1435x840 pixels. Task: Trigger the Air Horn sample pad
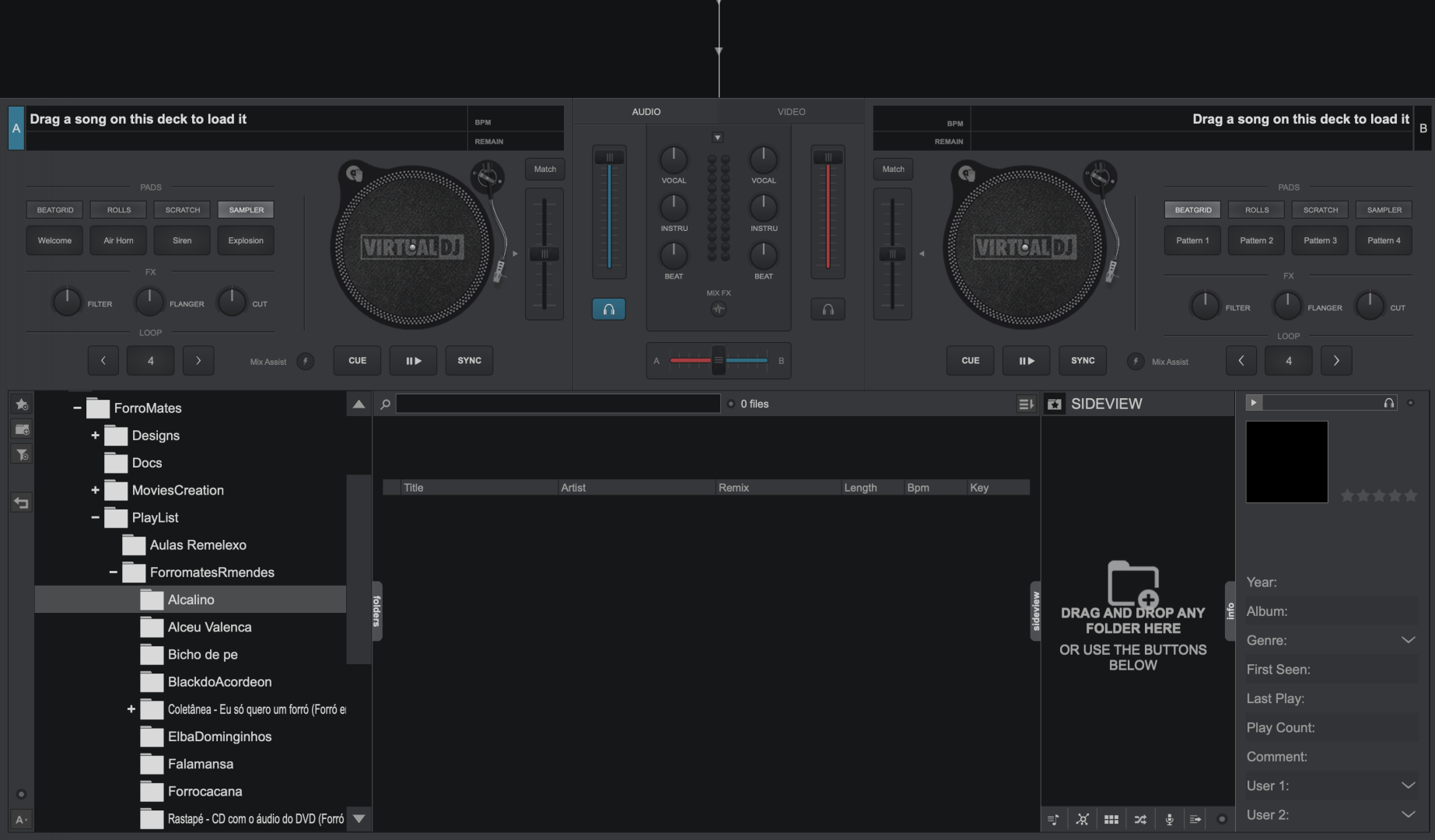pos(119,240)
